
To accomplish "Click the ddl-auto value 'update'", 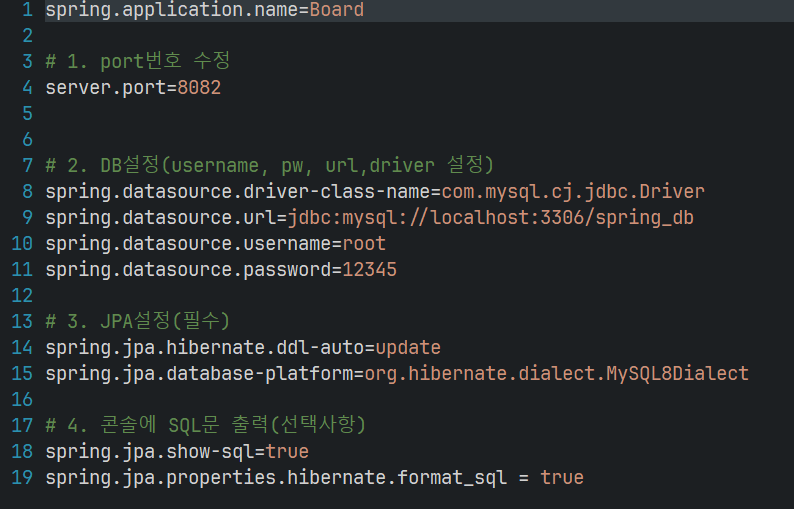I will (408, 348).
